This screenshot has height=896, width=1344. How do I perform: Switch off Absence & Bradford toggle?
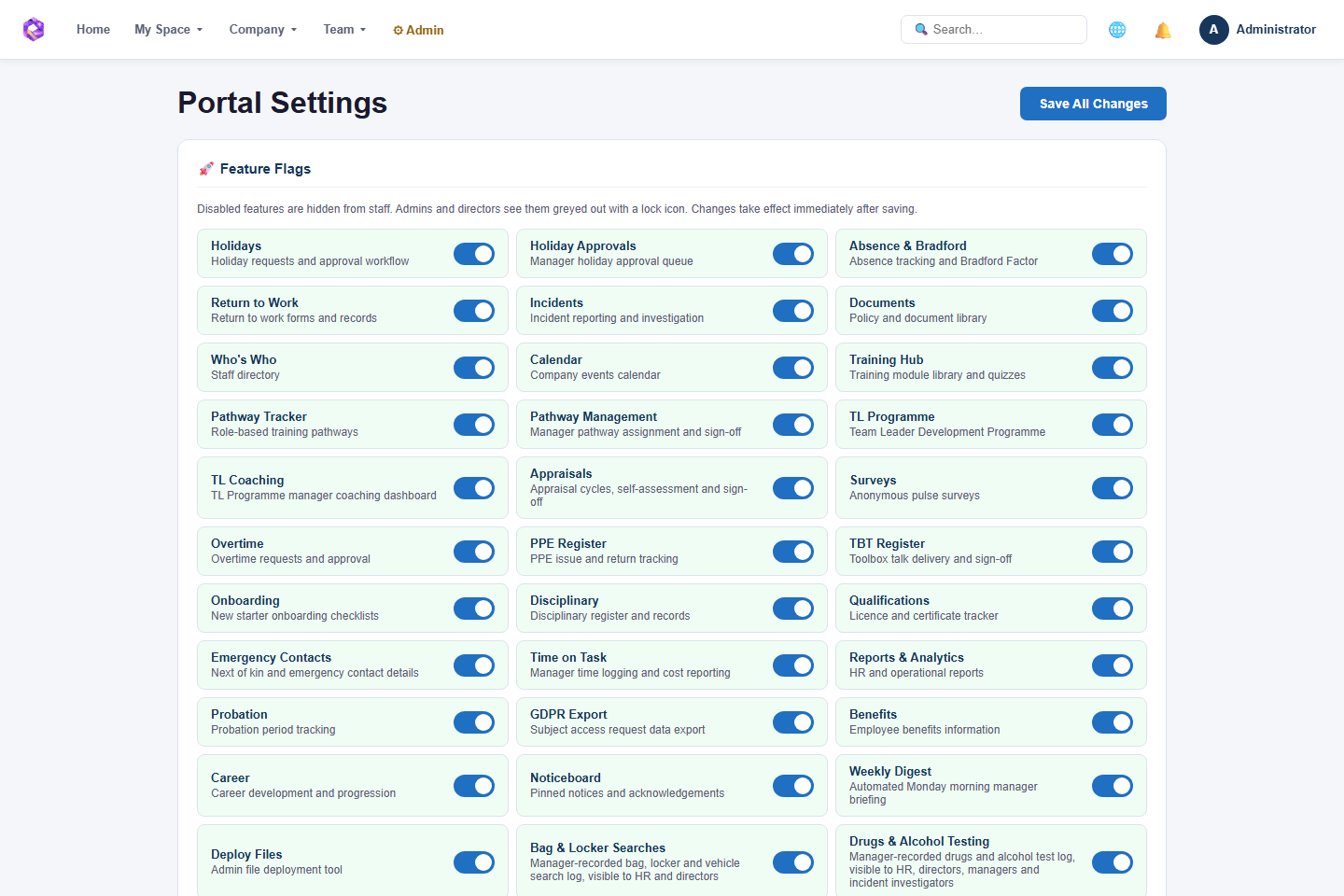(x=1113, y=254)
